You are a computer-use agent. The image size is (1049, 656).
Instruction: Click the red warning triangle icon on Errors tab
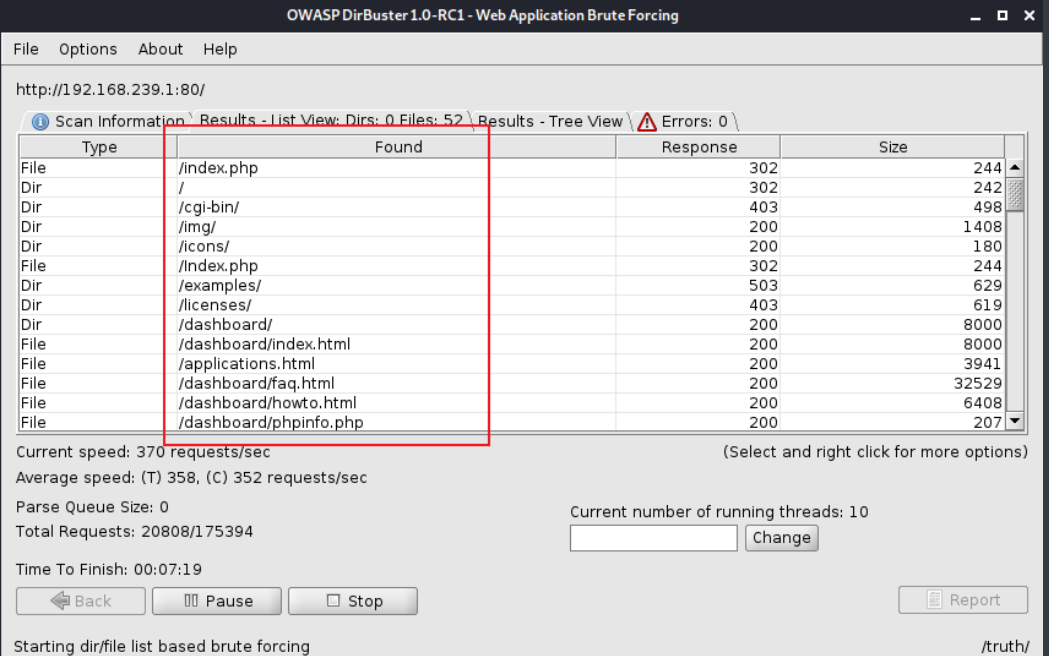647,122
